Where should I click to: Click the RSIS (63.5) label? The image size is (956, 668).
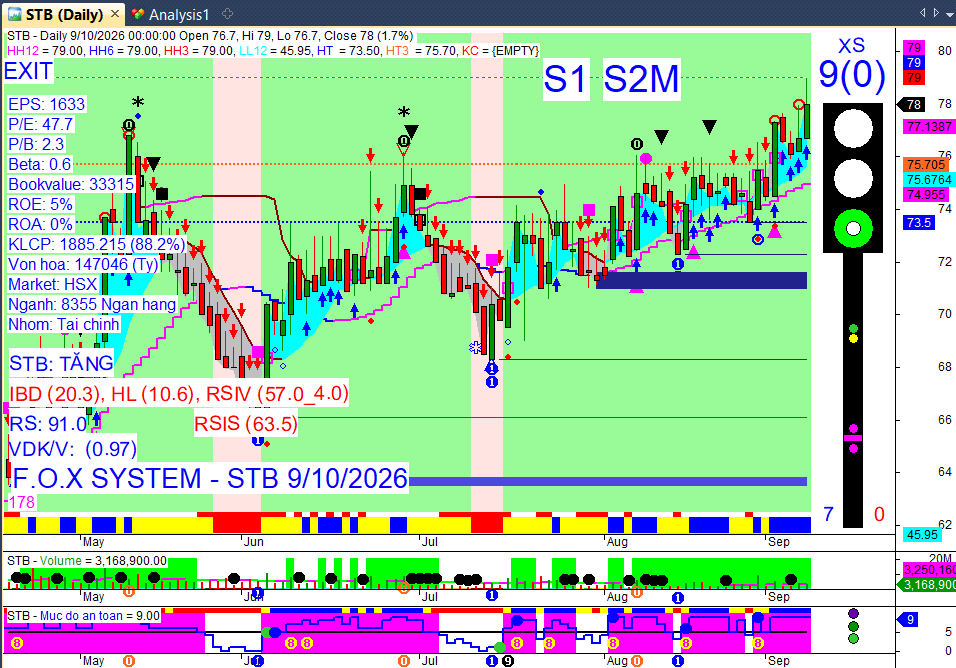pyautogui.click(x=246, y=424)
